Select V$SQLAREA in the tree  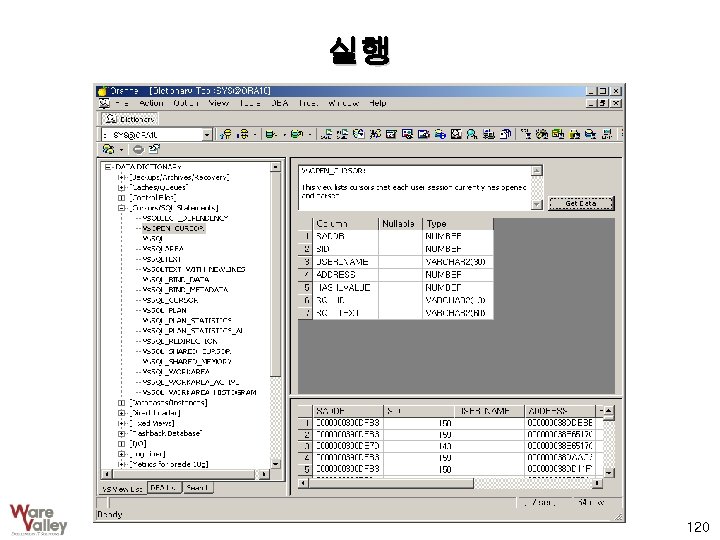coord(163,249)
